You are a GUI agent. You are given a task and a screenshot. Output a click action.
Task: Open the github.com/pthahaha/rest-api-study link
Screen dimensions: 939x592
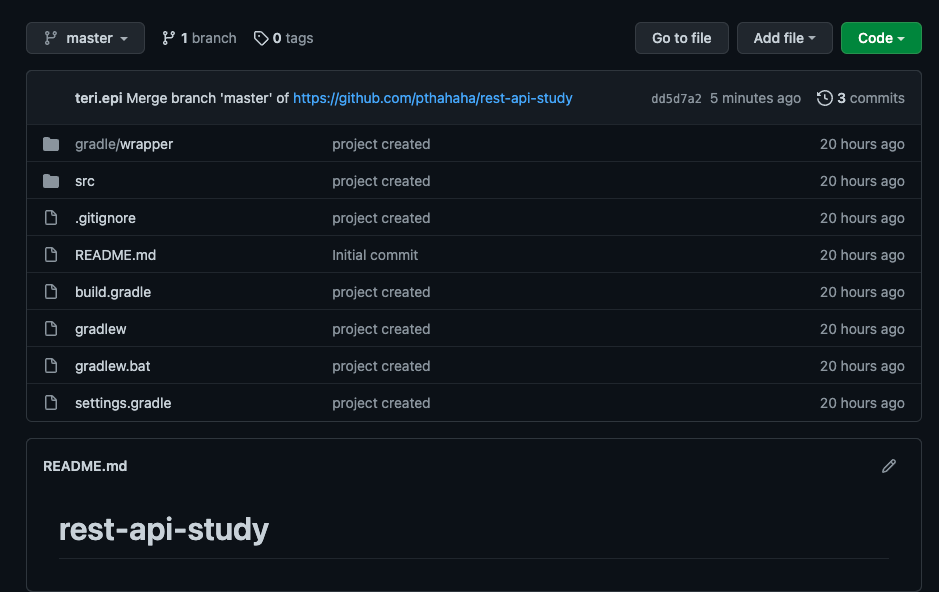pos(432,98)
